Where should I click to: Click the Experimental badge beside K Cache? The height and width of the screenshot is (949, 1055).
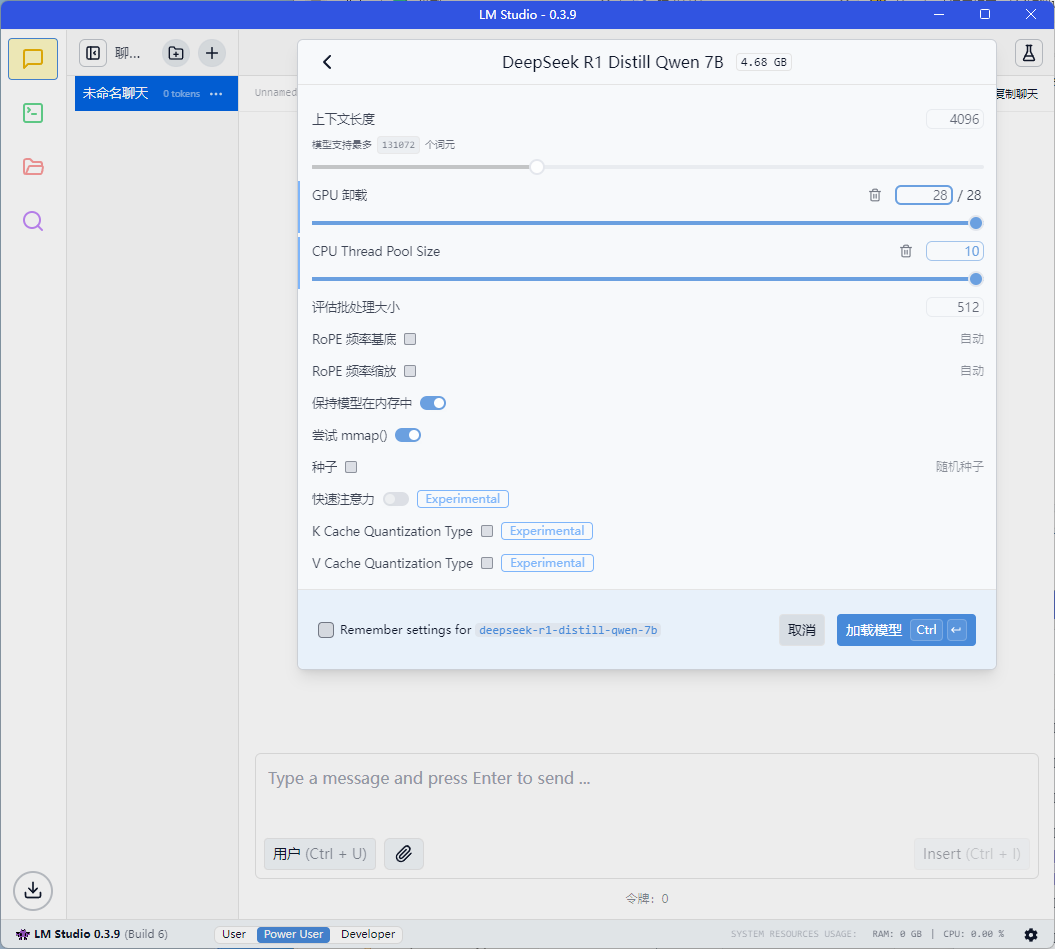[547, 531]
